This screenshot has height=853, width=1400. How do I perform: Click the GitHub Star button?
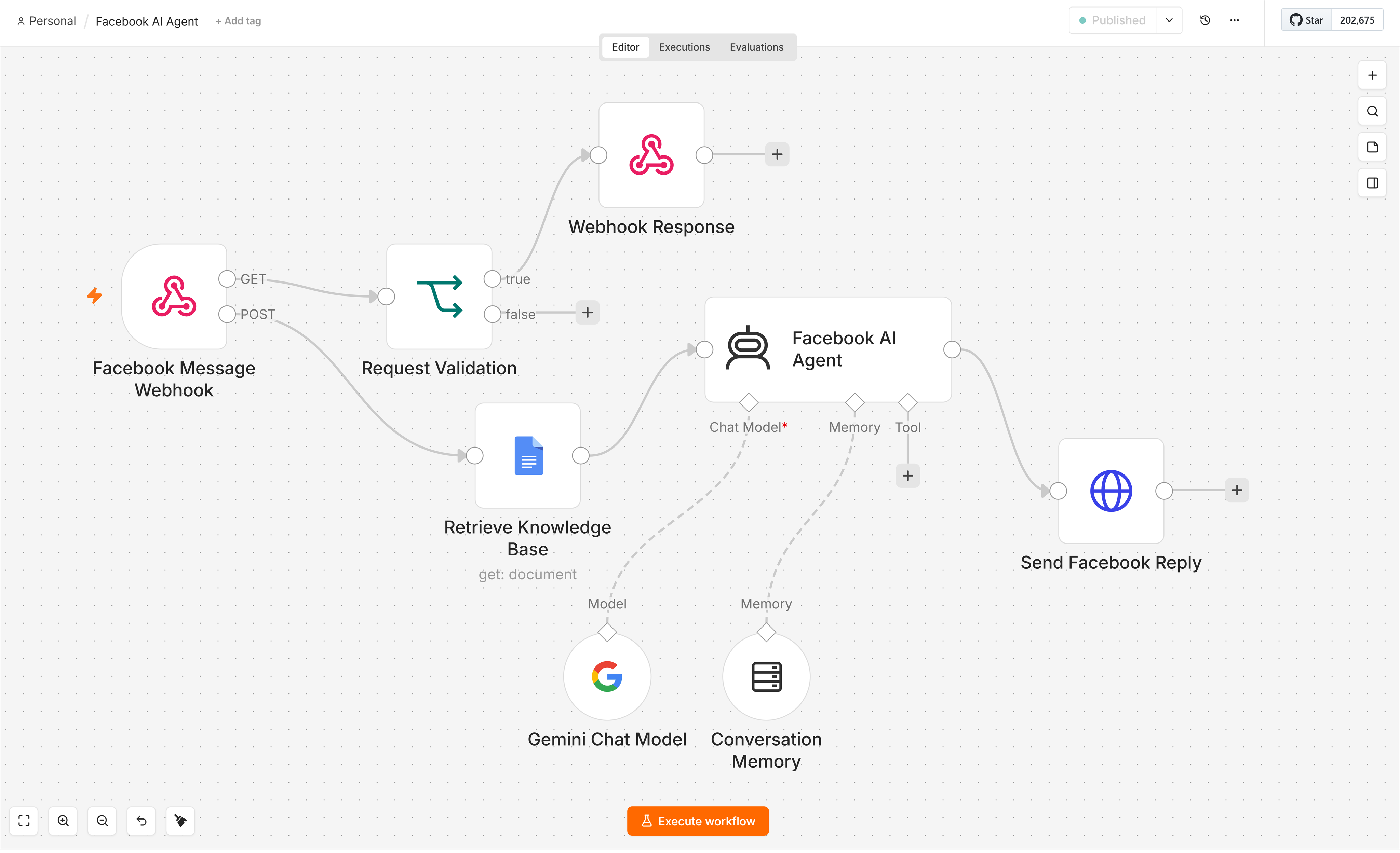coord(1306,20)
